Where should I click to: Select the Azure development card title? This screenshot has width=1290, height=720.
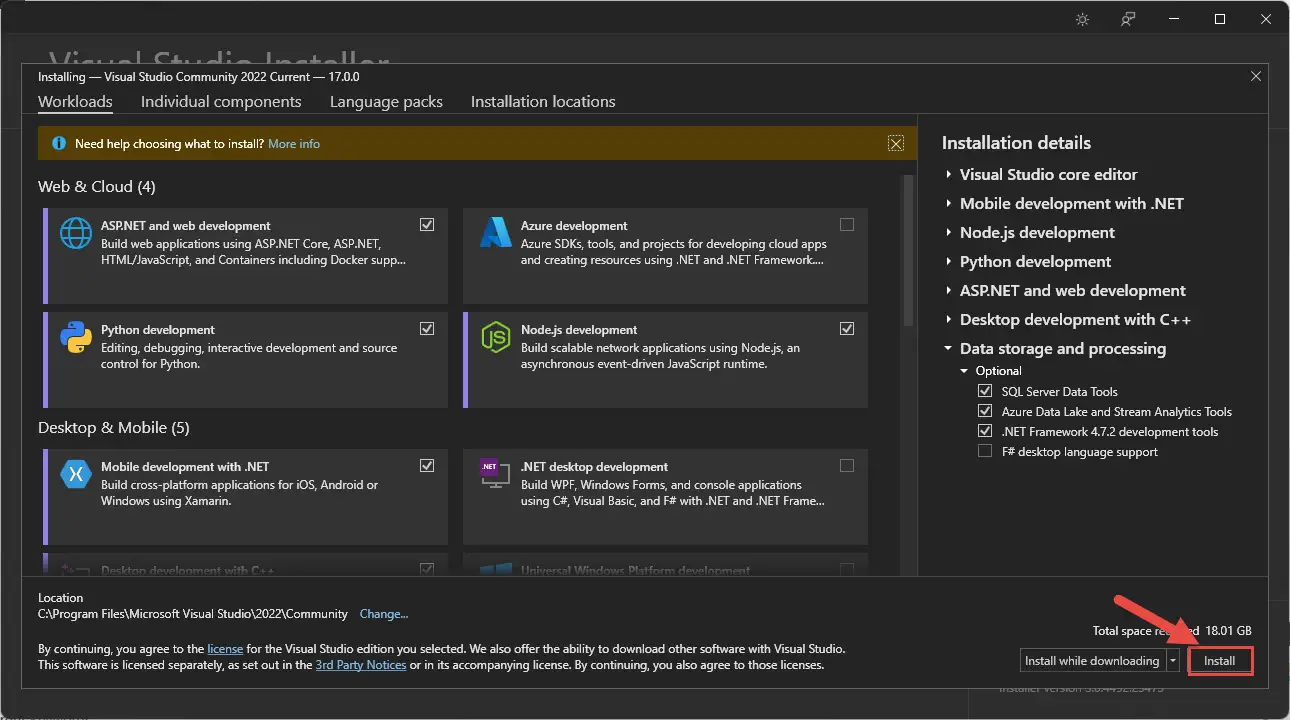[574, 226]
